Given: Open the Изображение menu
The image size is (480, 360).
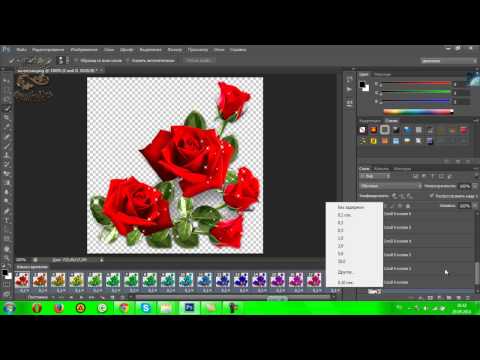Looking at the screenshot, I should click(84, 50).
